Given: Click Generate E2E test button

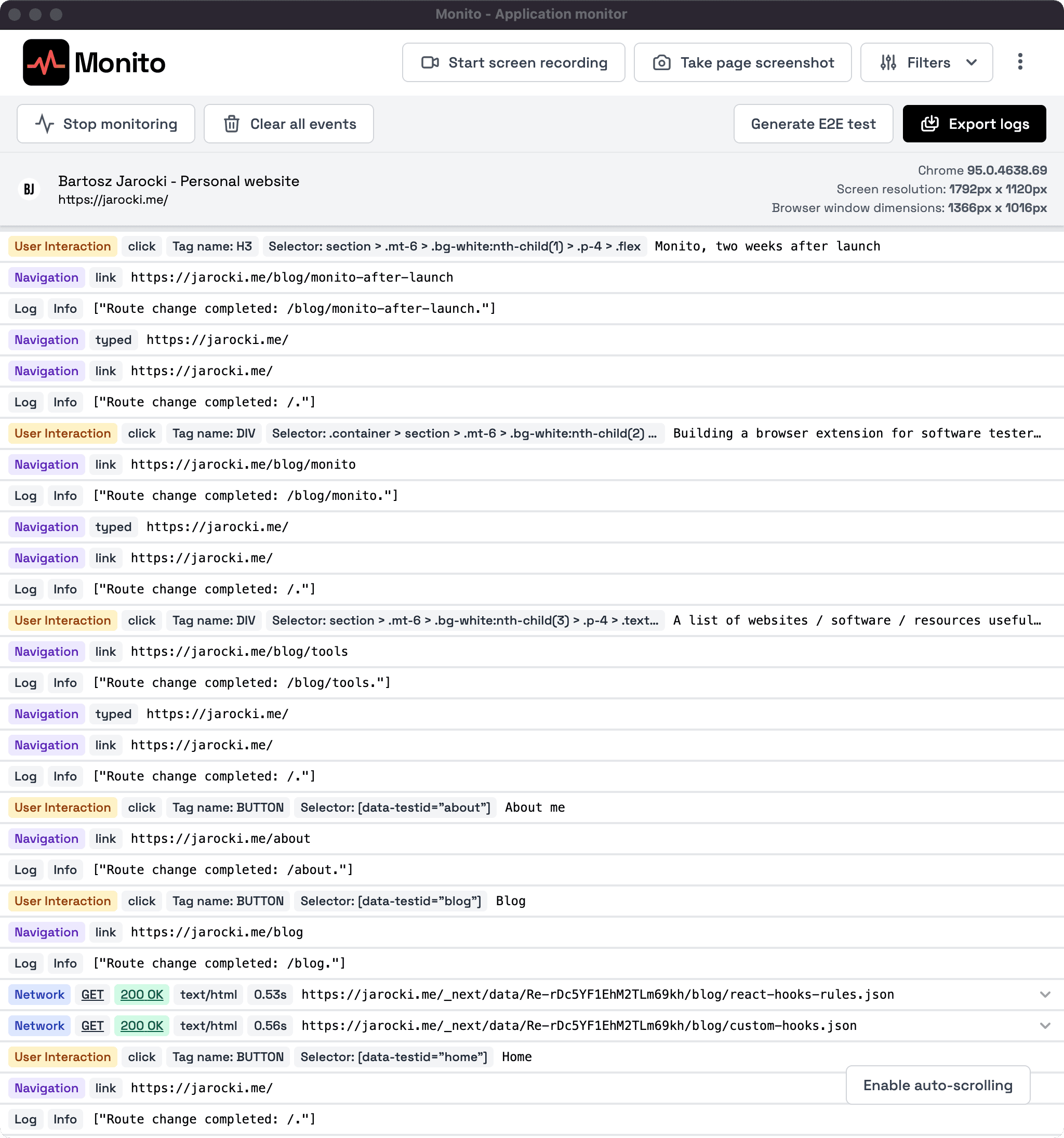Looking at the screenshot, I should (x=813, y=124).
